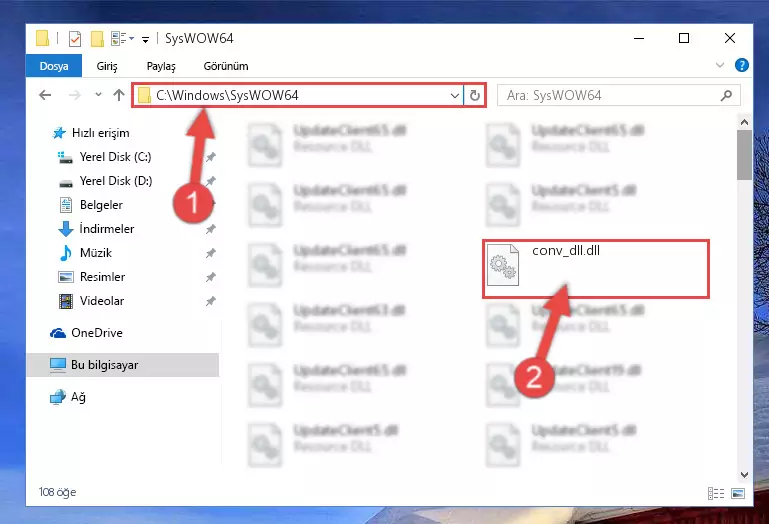Viewport: 769px width, 524px height.
Task: Open the Dosya ribbon tab
Action: coord(54,66)
